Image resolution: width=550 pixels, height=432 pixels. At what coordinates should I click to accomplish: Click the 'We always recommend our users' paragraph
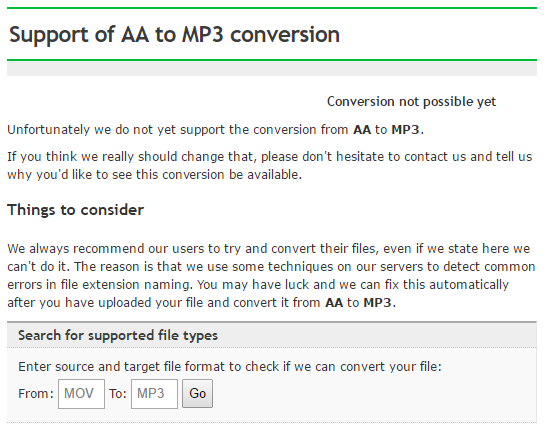(271, 275)
